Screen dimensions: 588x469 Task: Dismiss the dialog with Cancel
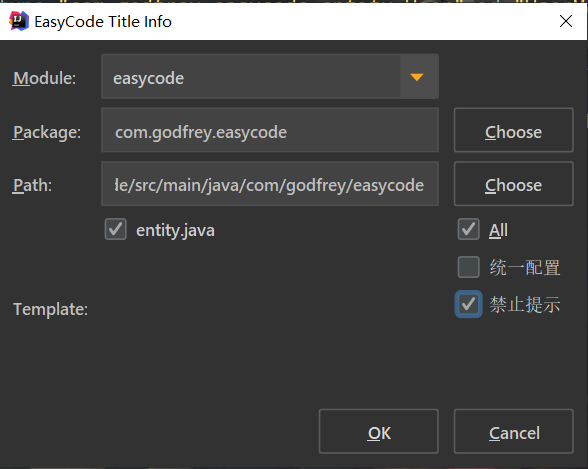pyautogui.click(x=513, y=432)
